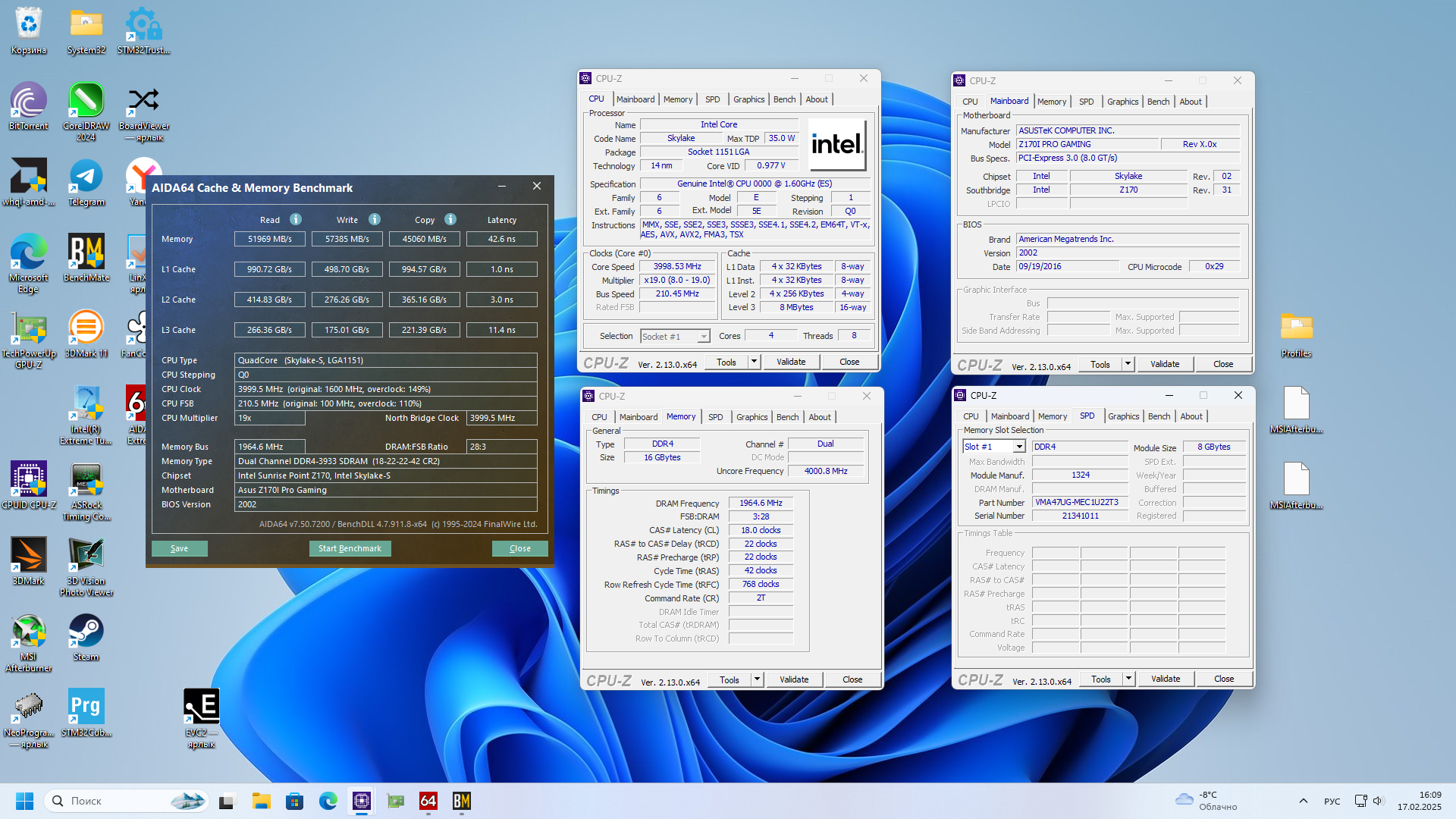Launch BenchMate desktop icon
Image resolution: width=1456 pixels, height=819 pixels.
(86, 258)
